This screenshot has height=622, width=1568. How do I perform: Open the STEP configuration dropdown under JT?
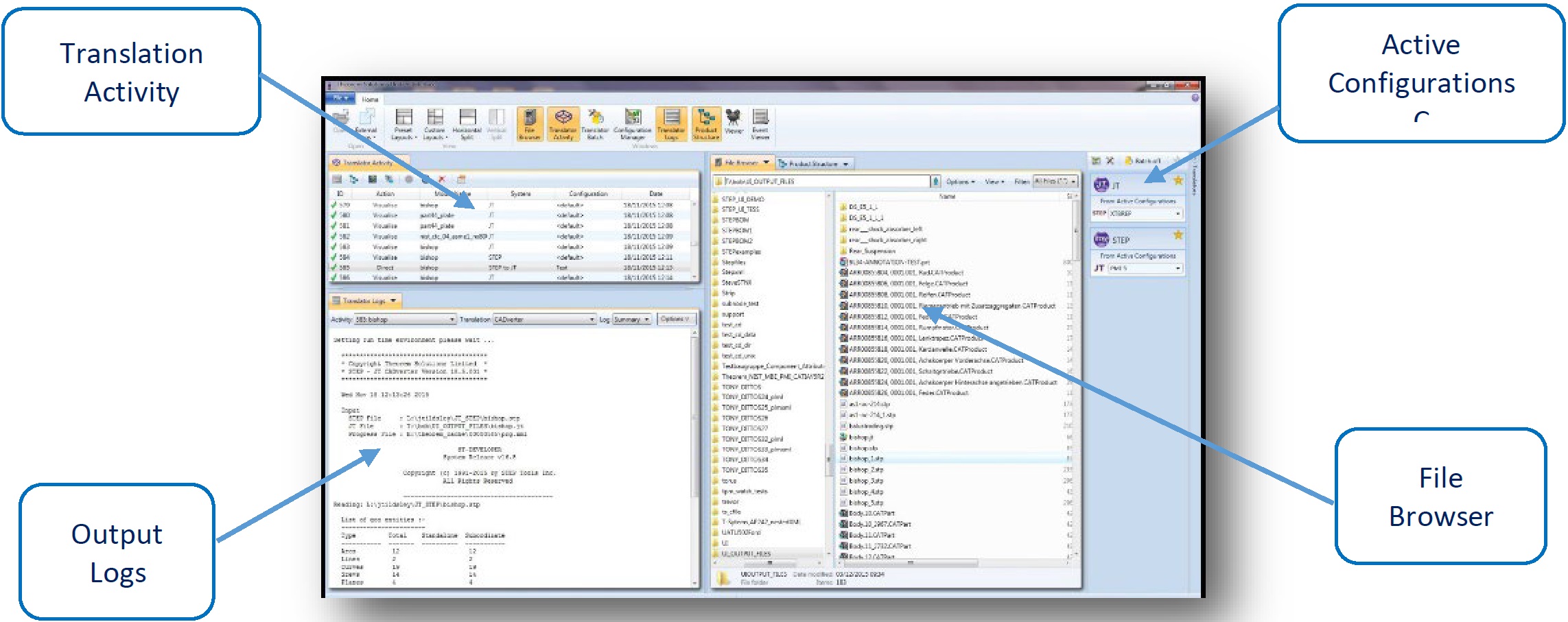(1145, 213)
